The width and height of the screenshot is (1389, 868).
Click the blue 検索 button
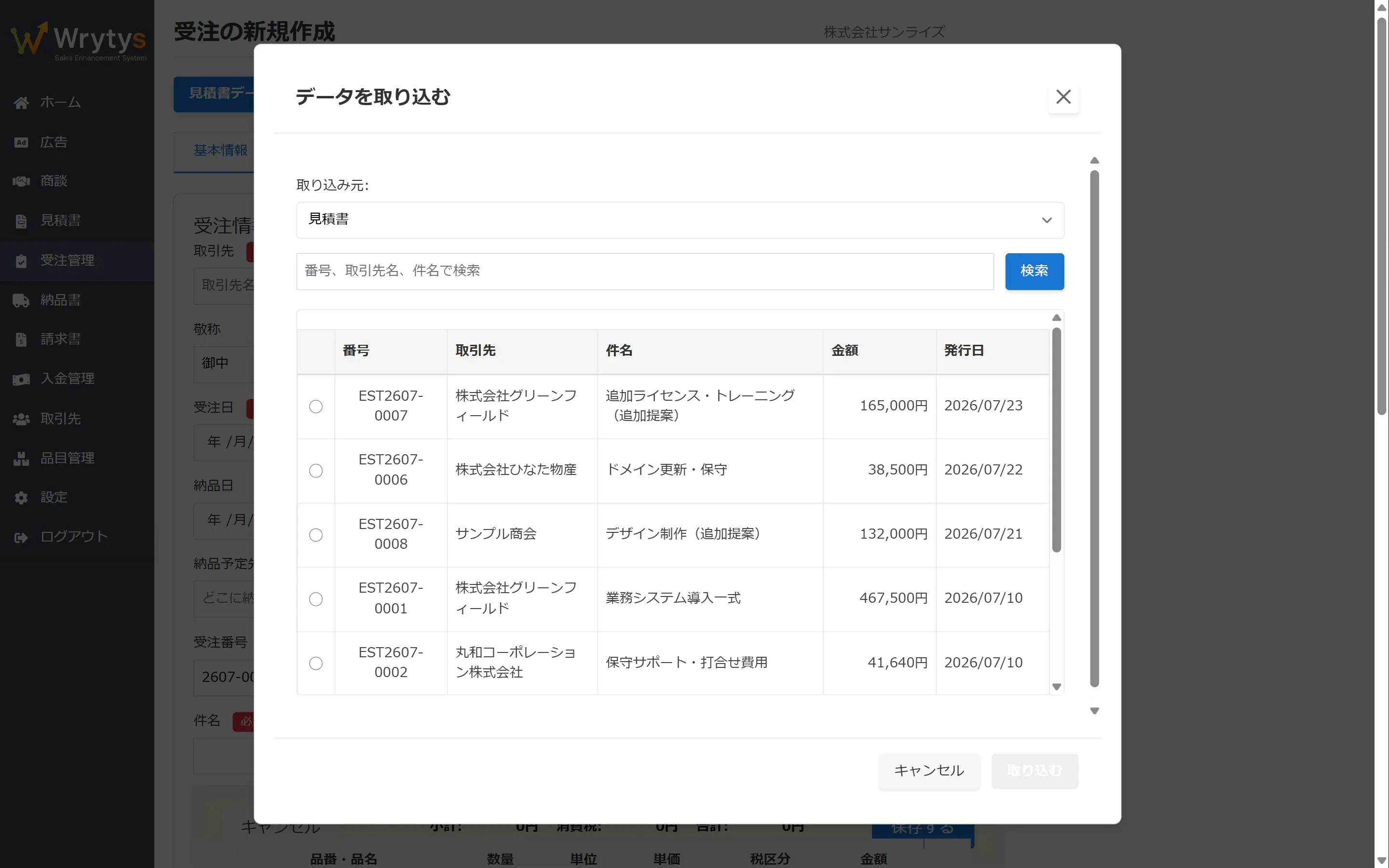tap(1035, 271)
